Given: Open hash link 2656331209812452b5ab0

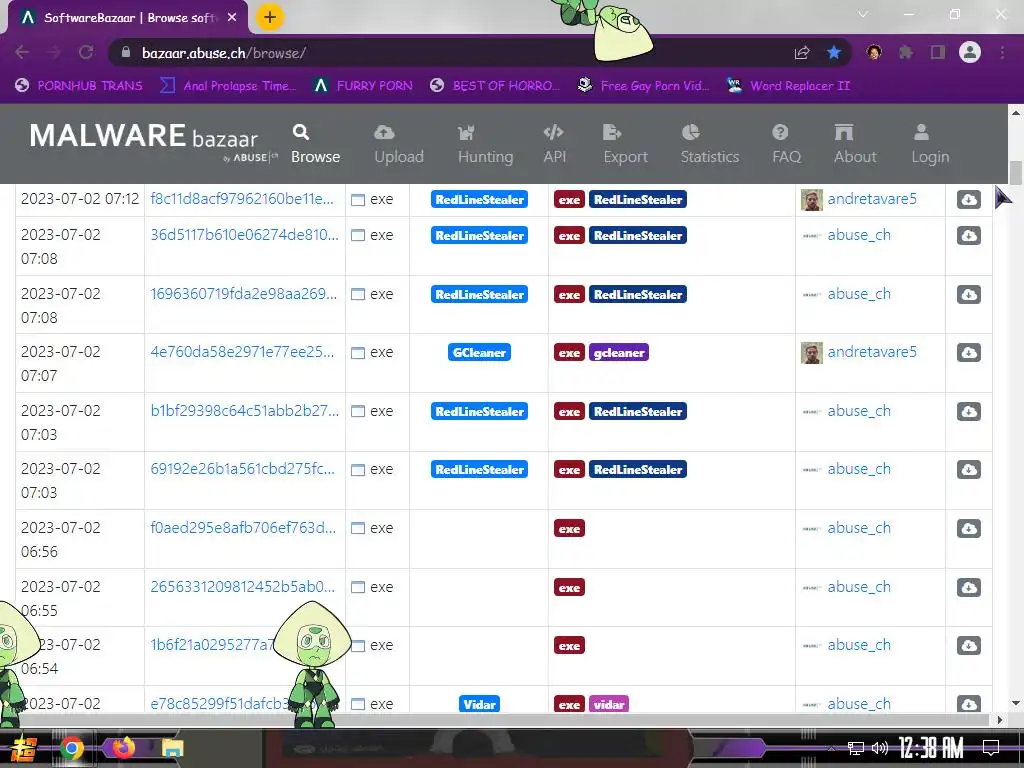Looking at the screenshot, I should point(242,586).
